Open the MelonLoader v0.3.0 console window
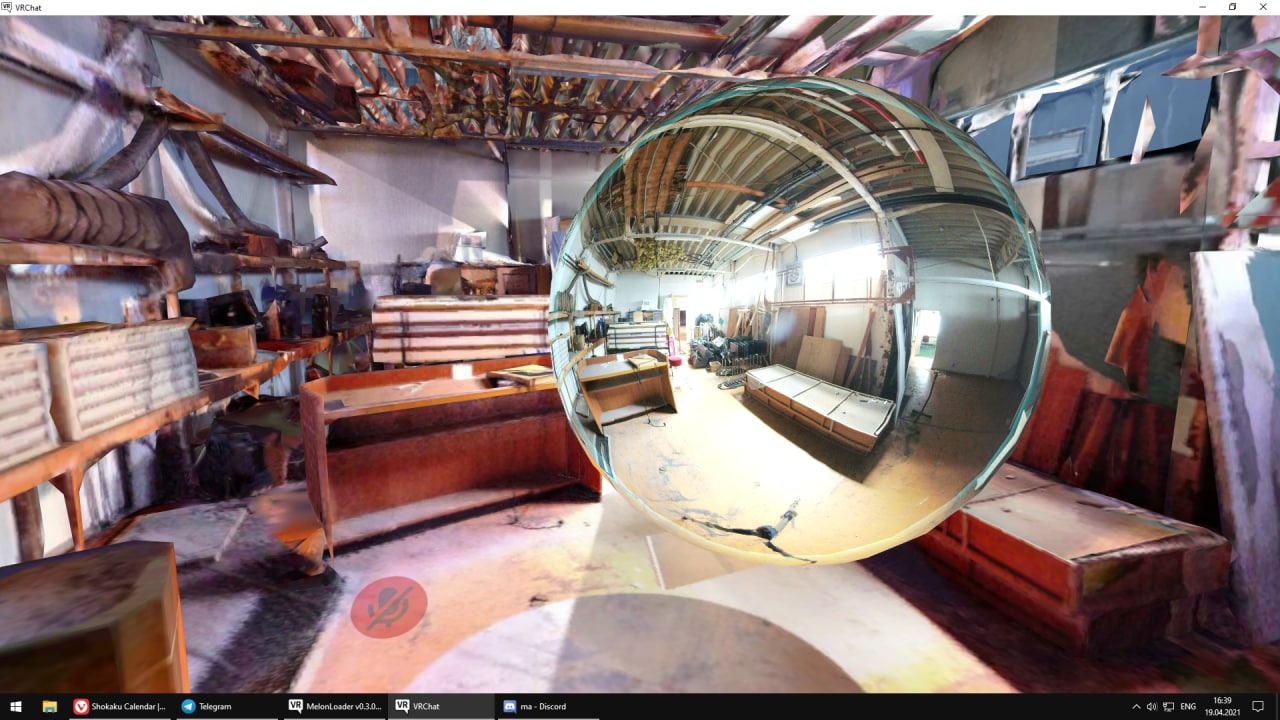This screenshot has width=1280, height=720. (334, 706)
